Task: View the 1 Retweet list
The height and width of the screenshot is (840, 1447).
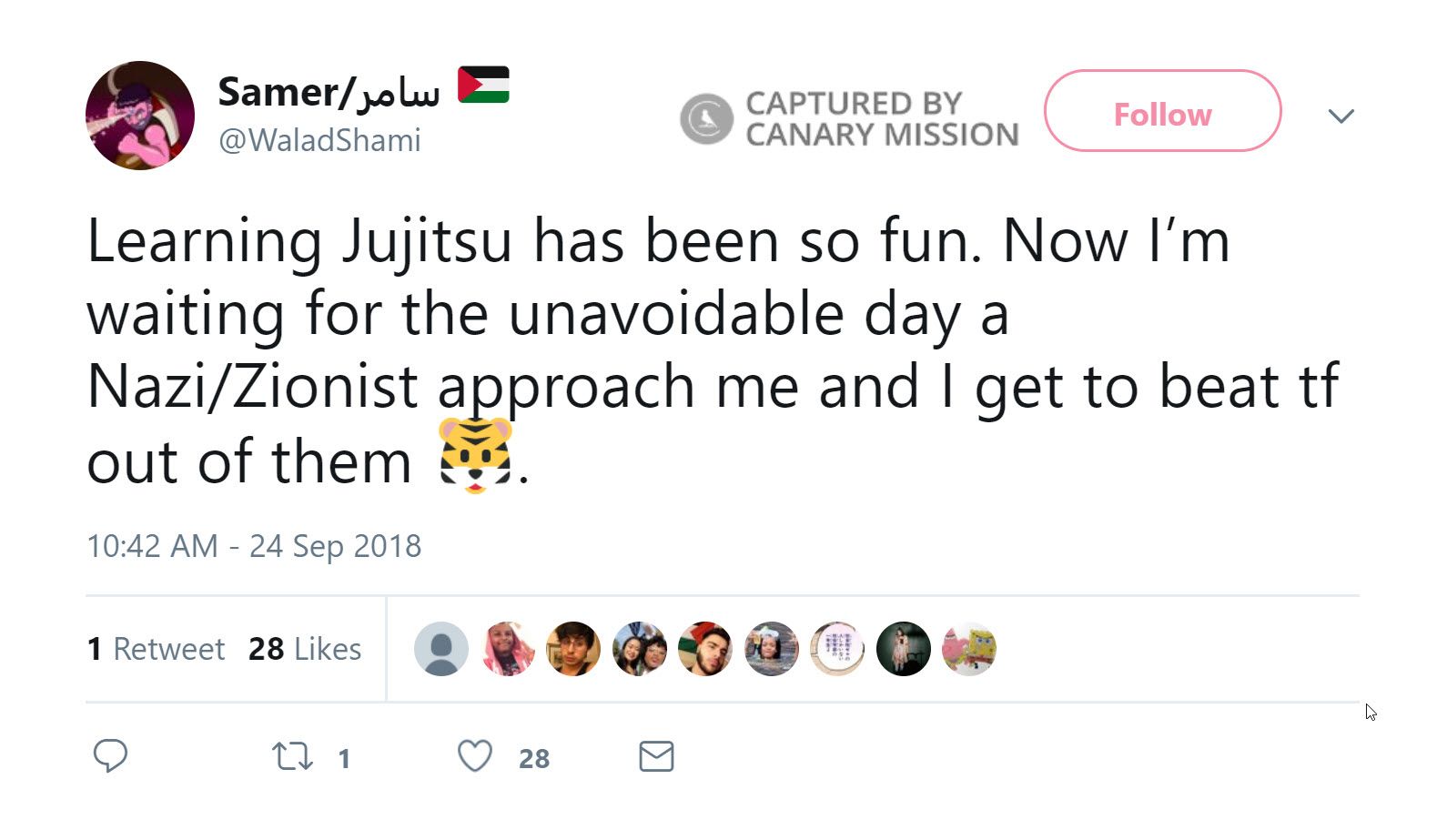Action: [x=156, y=649]
